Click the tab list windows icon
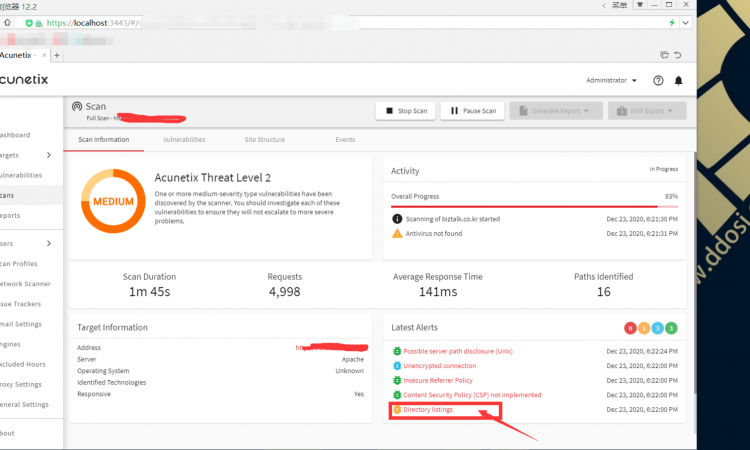The image size is (750, 450). [x=664, y=55]
